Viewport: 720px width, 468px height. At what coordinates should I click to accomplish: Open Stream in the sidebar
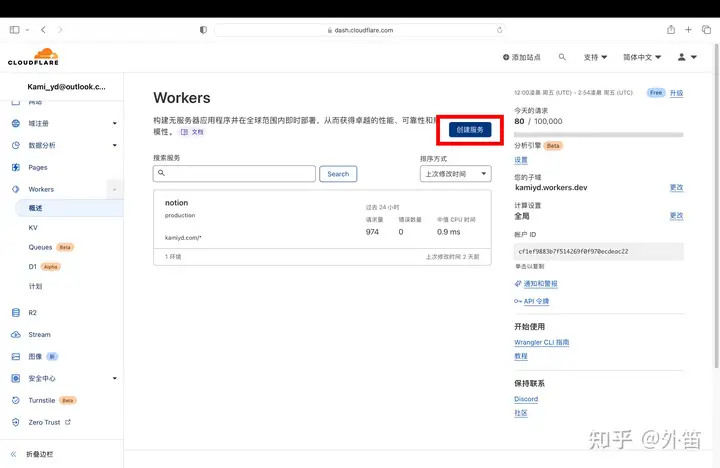click(x=39, y=334)
